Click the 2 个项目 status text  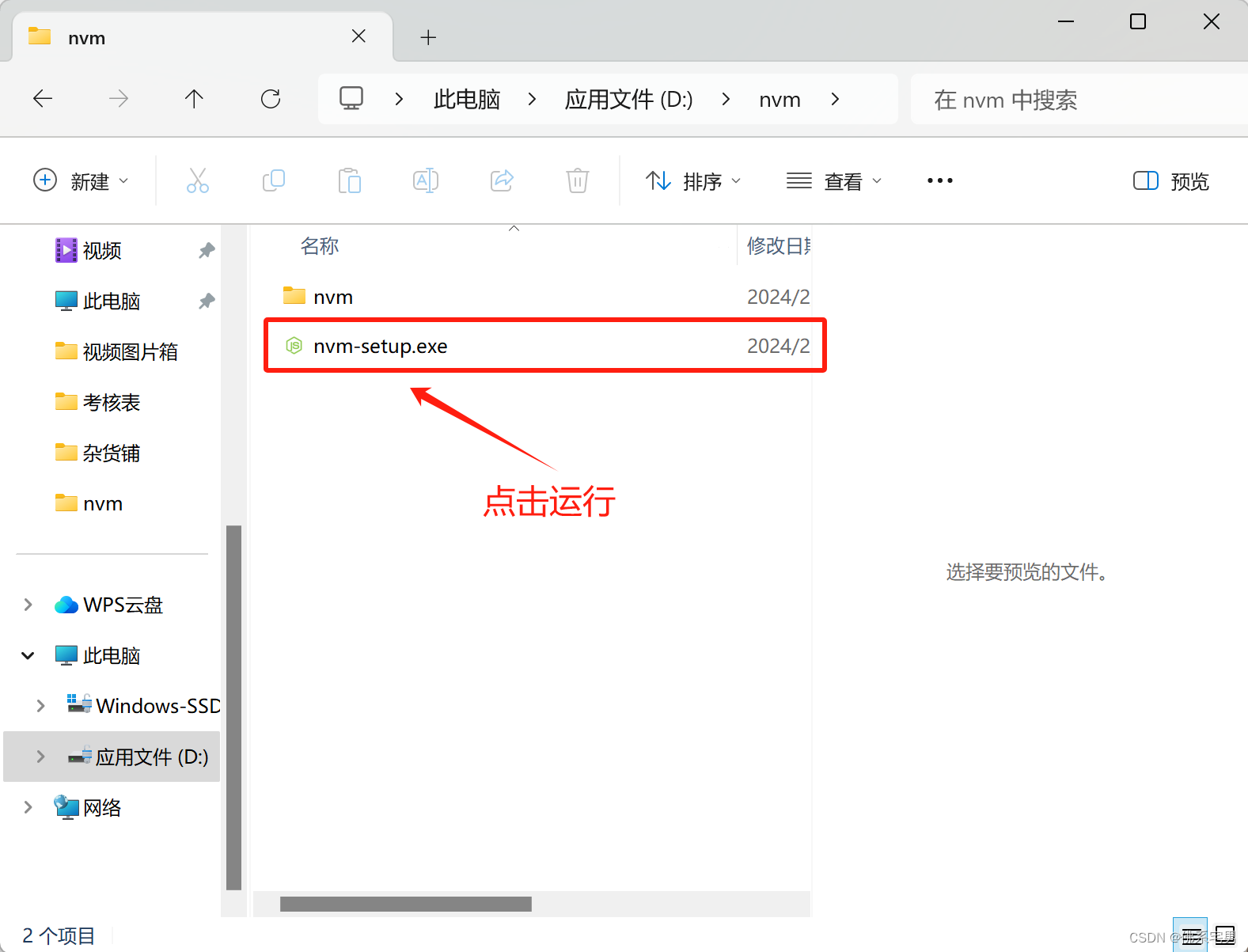[59, 935]
